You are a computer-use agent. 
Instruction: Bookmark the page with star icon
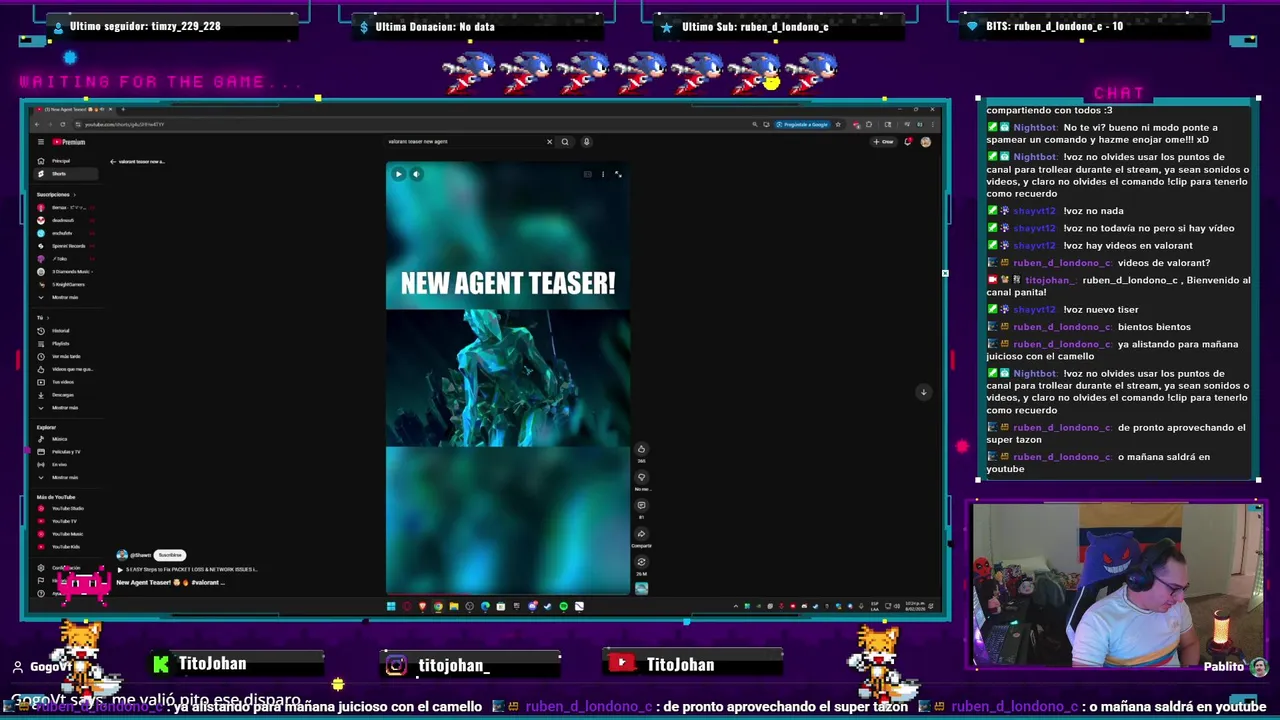[x=838, y=125]
